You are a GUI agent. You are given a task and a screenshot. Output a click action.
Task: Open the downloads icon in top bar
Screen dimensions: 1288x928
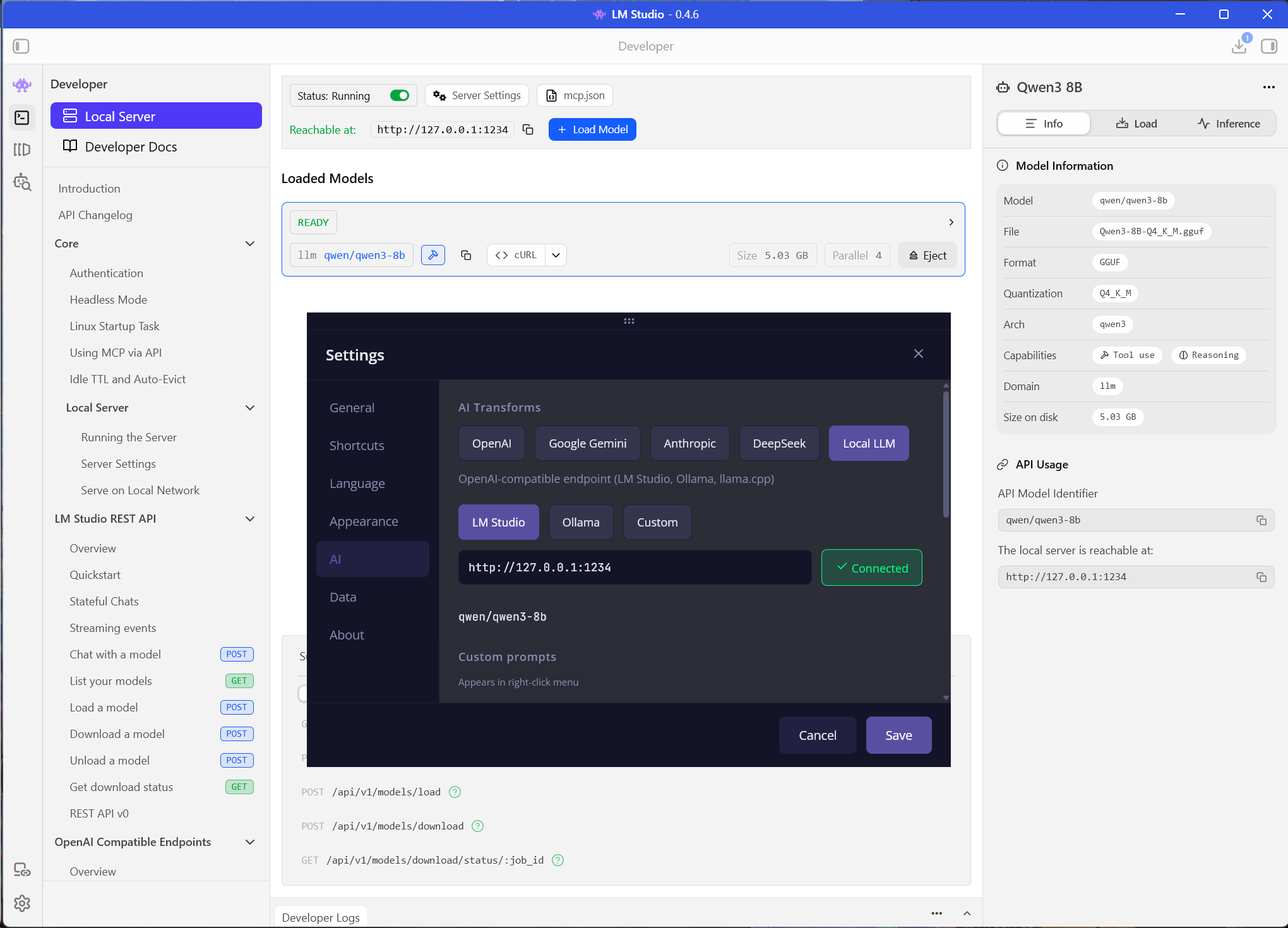(1239, 46)
